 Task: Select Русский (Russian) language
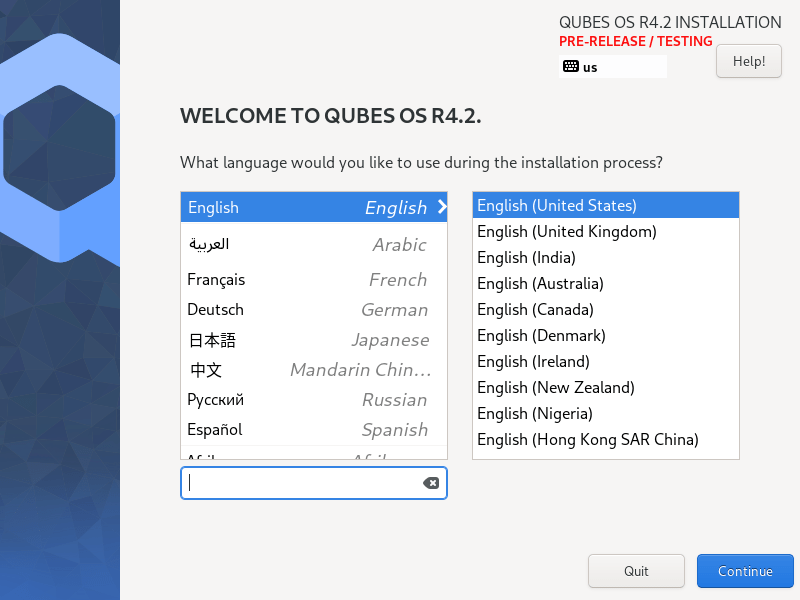(x=314, y=400)
